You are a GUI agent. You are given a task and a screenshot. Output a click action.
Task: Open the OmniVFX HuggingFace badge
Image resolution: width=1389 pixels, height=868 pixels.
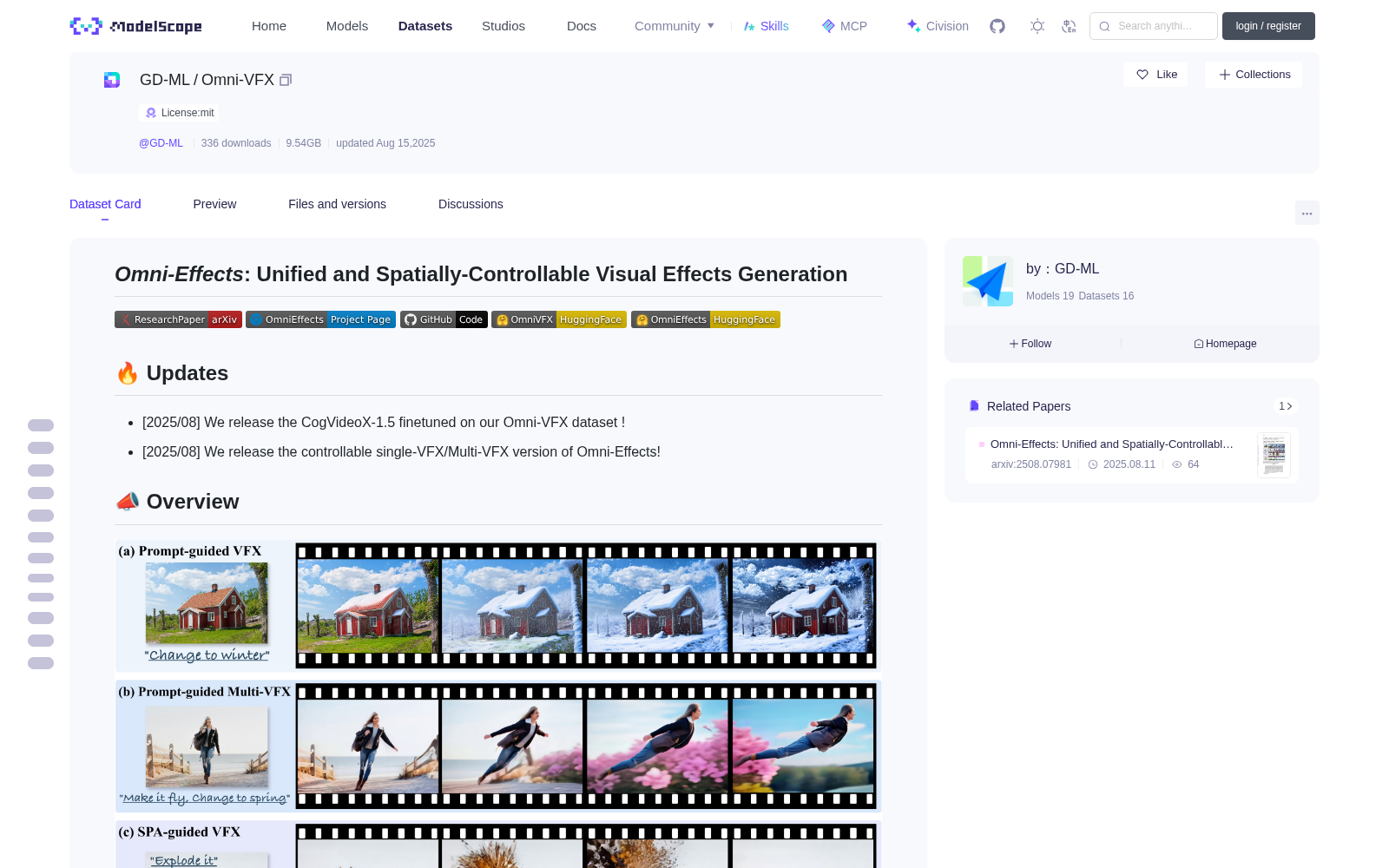point(559,319)
